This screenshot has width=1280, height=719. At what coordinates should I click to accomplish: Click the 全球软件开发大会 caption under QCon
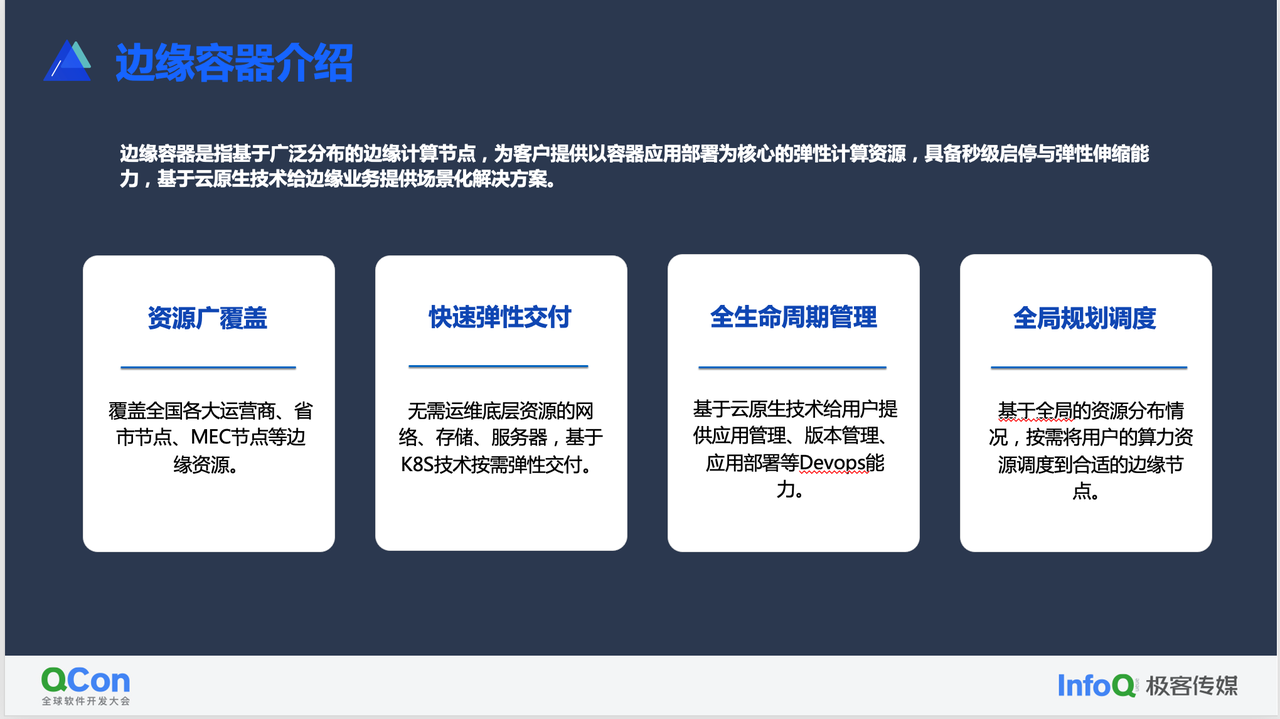pos(86,701)
